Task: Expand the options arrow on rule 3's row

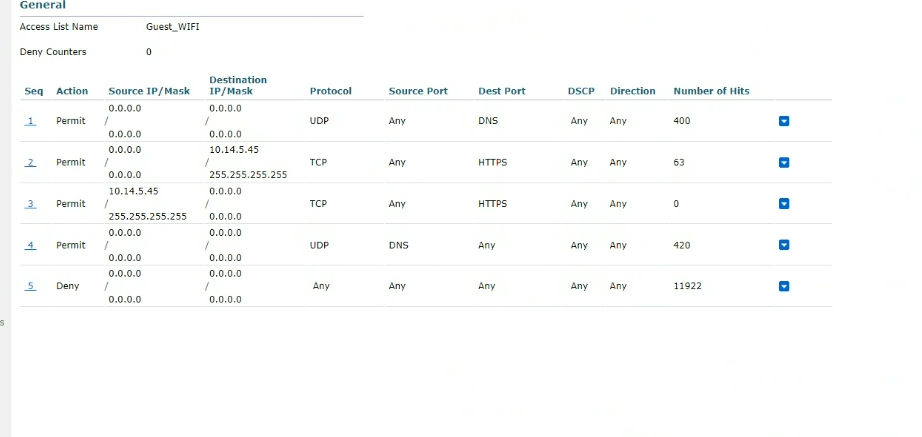Action: pyautogui.click(x=783, y=204)
